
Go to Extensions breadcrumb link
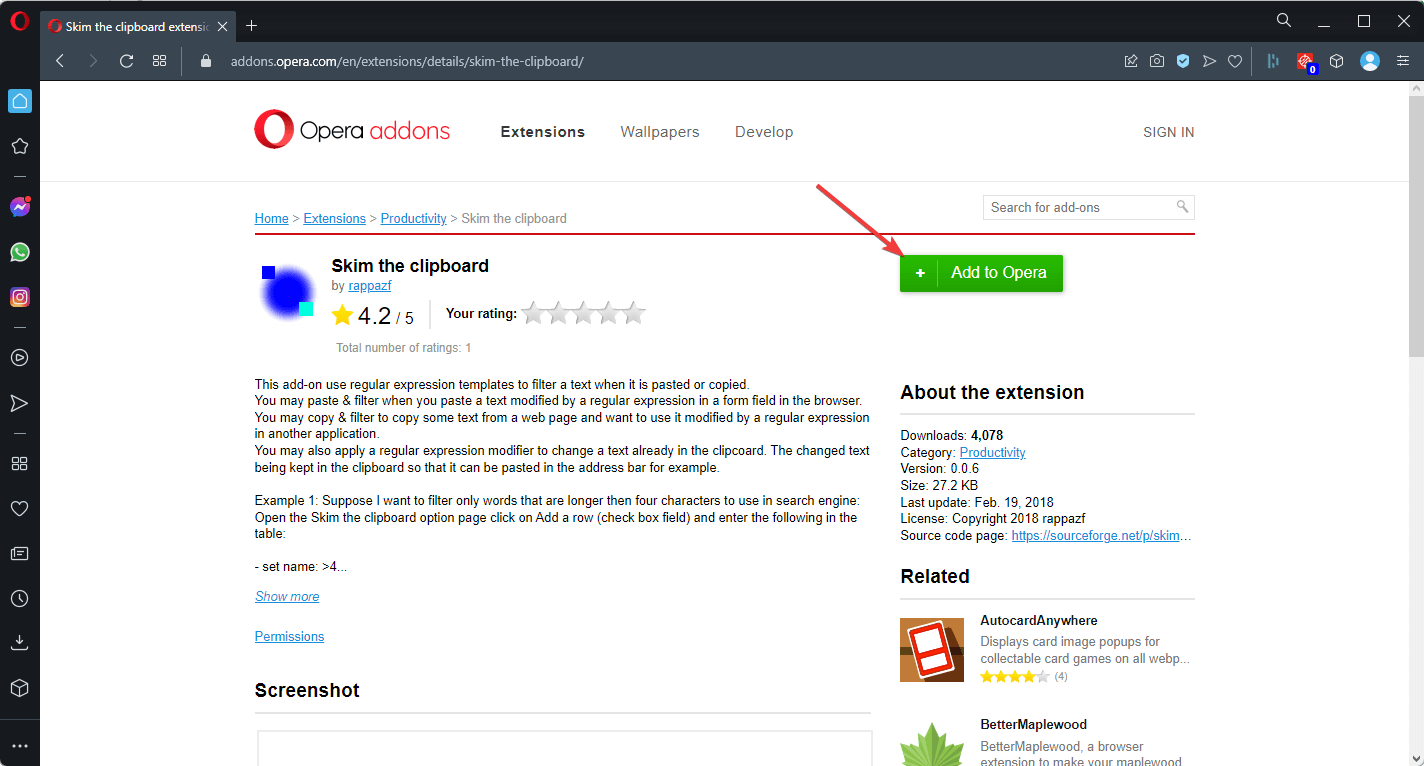(335, 218)
